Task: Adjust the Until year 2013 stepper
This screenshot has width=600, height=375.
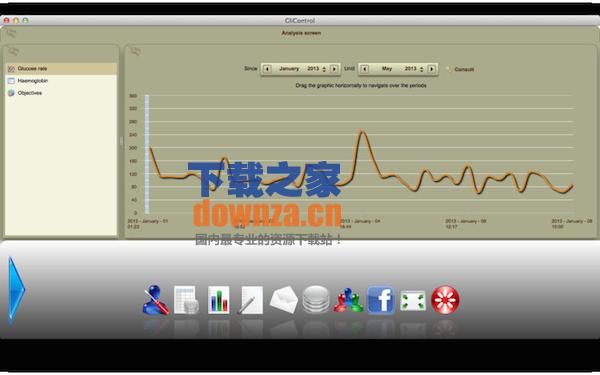Action: point(422,69)
